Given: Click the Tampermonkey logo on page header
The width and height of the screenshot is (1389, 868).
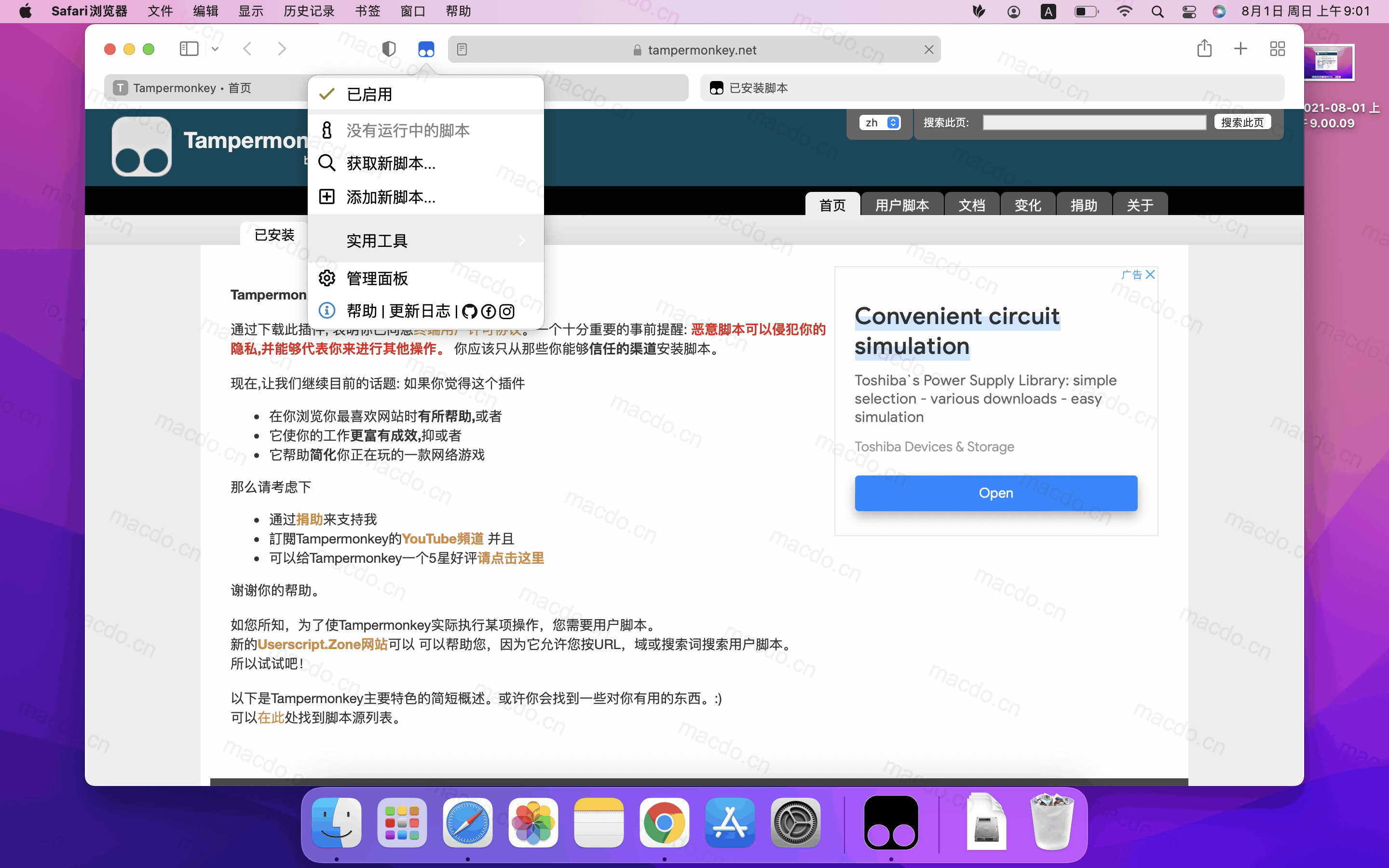Looking at the screenshot, I should [x=141, y=147].
